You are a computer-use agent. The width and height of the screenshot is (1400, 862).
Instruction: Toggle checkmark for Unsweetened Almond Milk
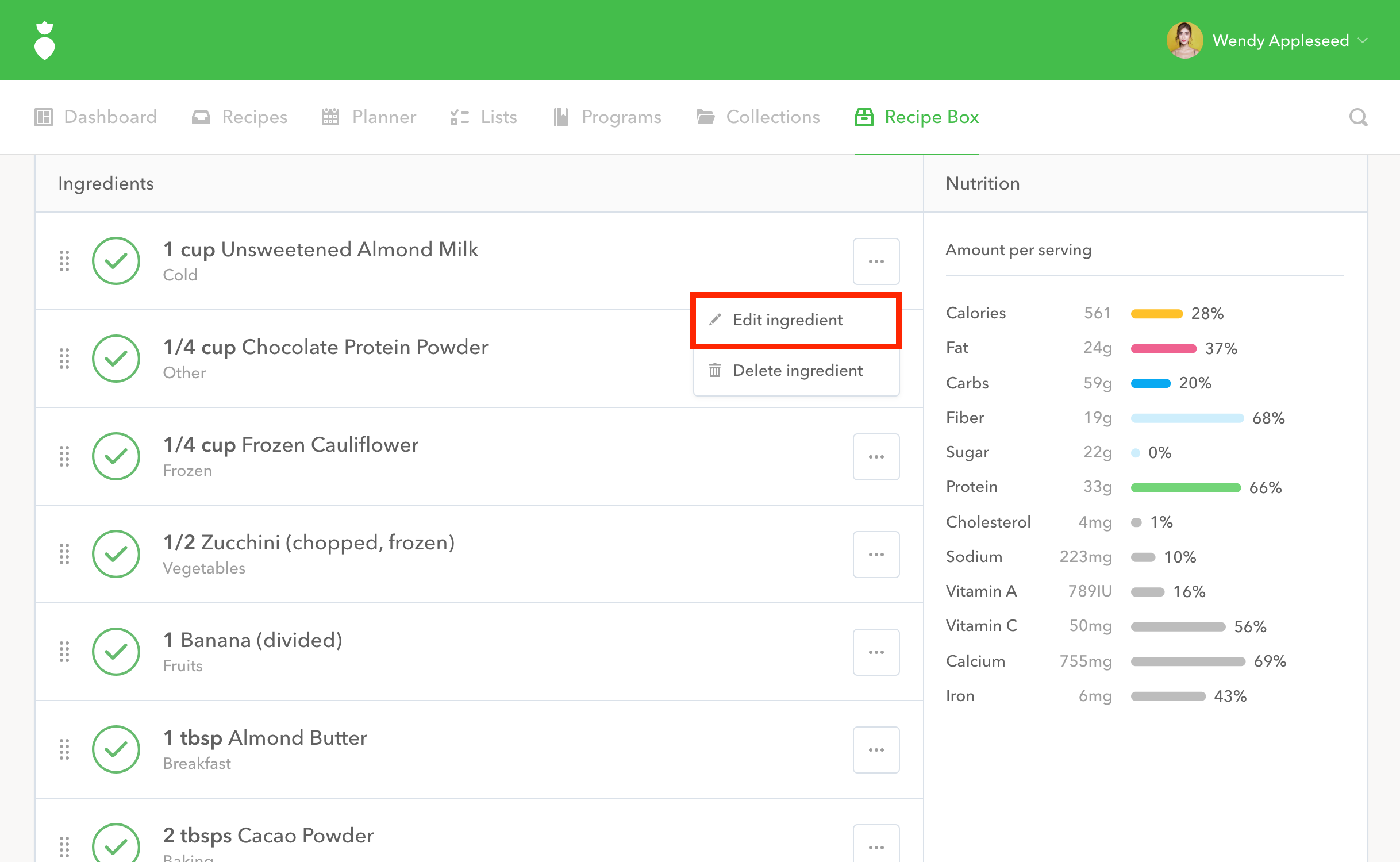pyautogui.click(x=116, y=261)
